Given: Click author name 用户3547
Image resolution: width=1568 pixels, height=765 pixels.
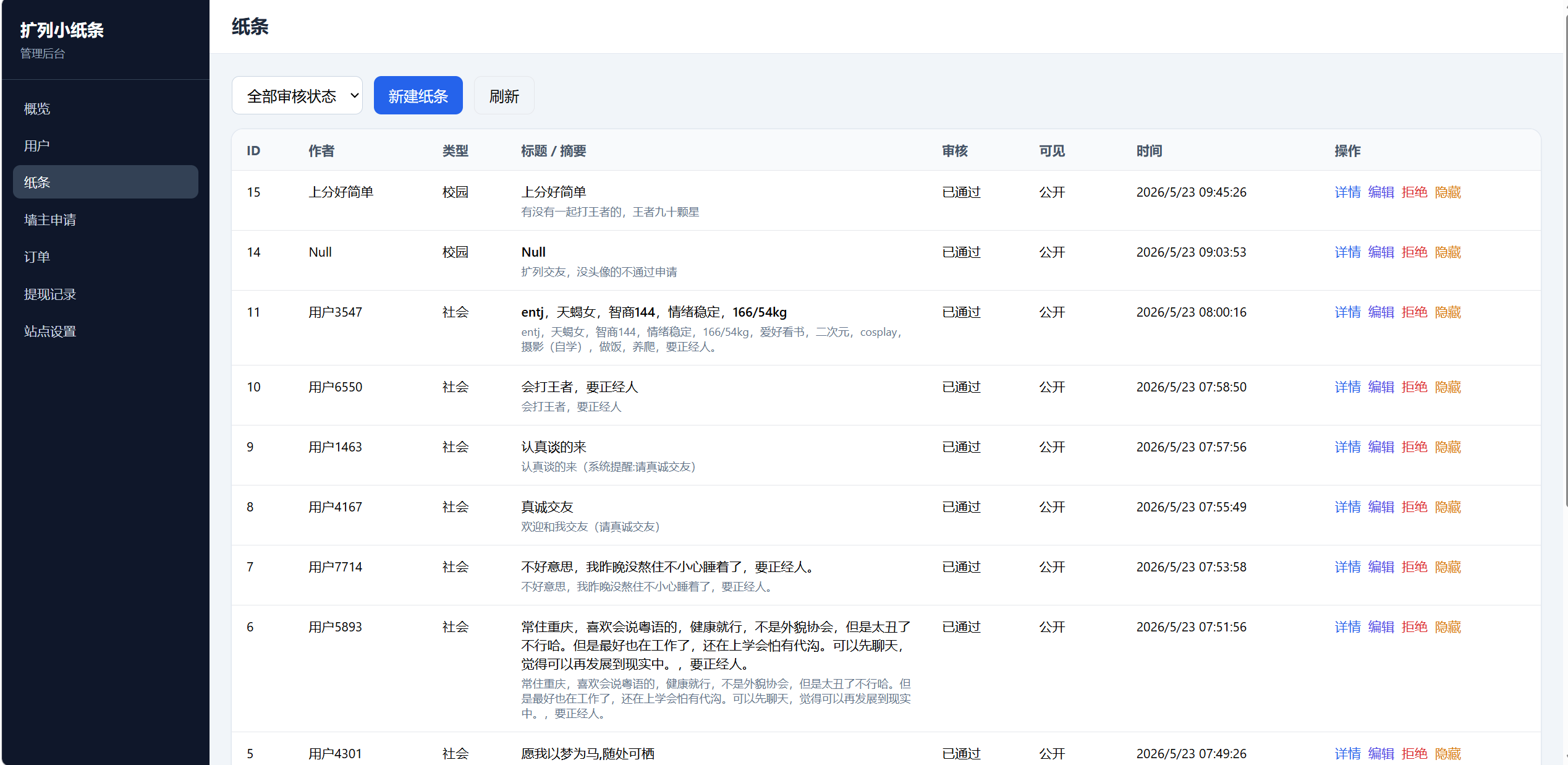Looking at the screenshot, I should [x=335, y=312].
